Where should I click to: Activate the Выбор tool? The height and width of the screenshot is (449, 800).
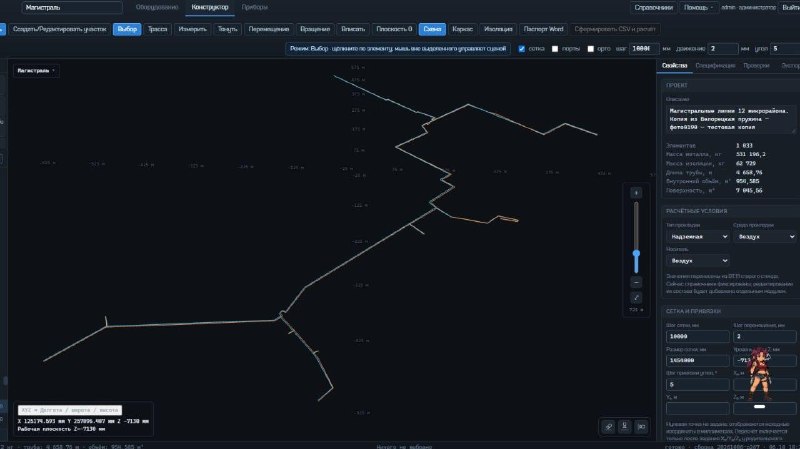(127, 29)
